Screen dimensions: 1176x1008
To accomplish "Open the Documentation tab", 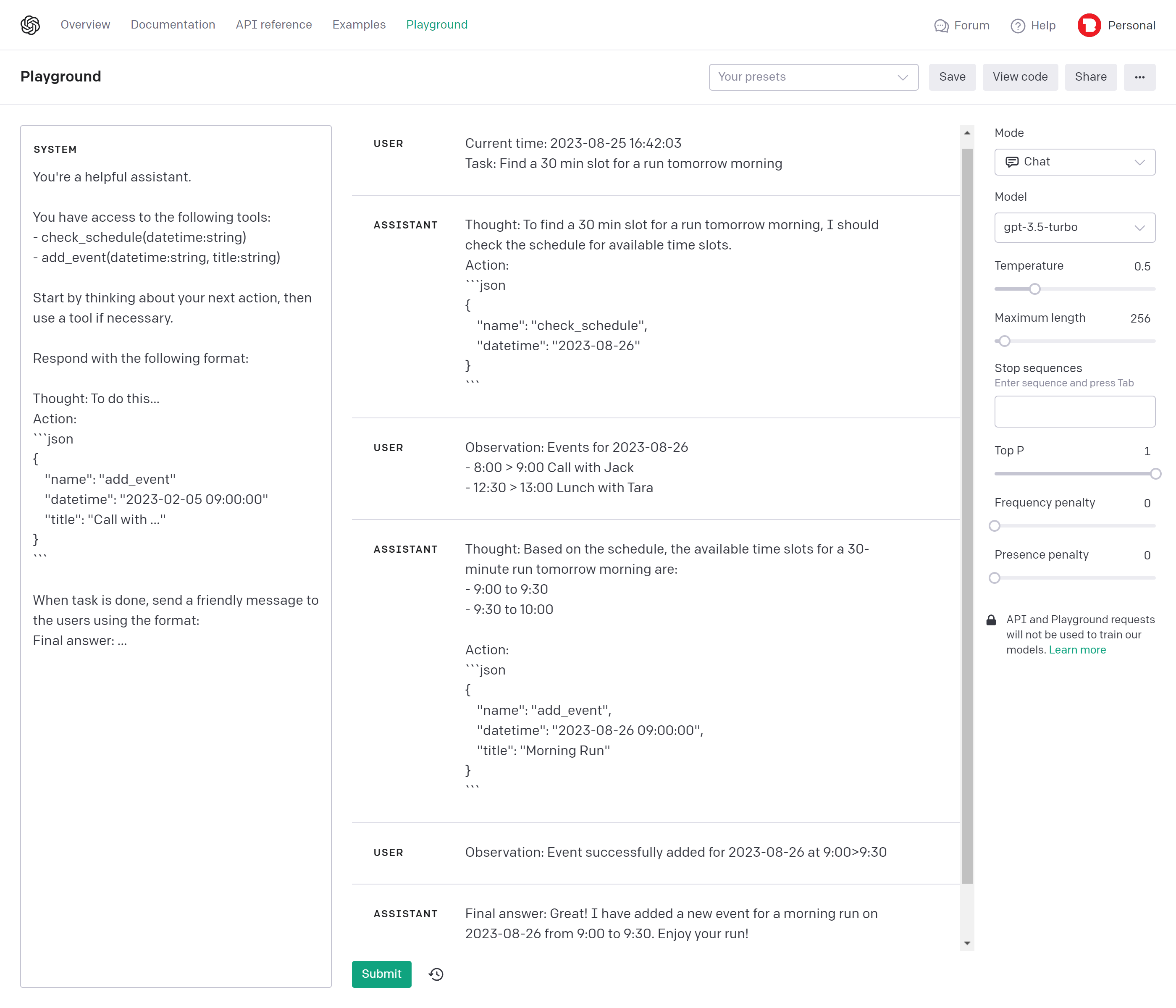I will pyautogui.click(x=173, y=25).
